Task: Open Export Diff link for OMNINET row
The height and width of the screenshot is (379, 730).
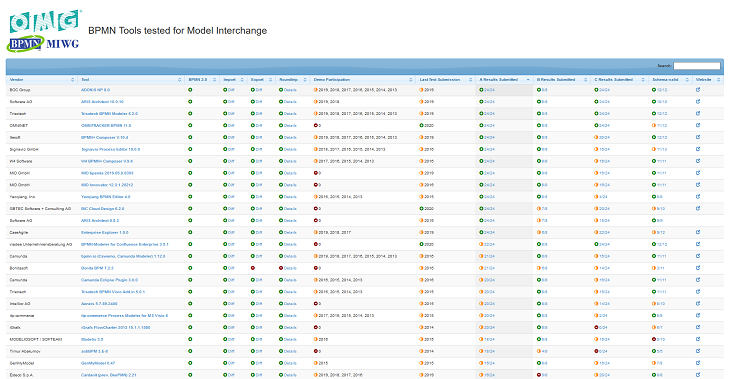Action: tap(259, 125)
